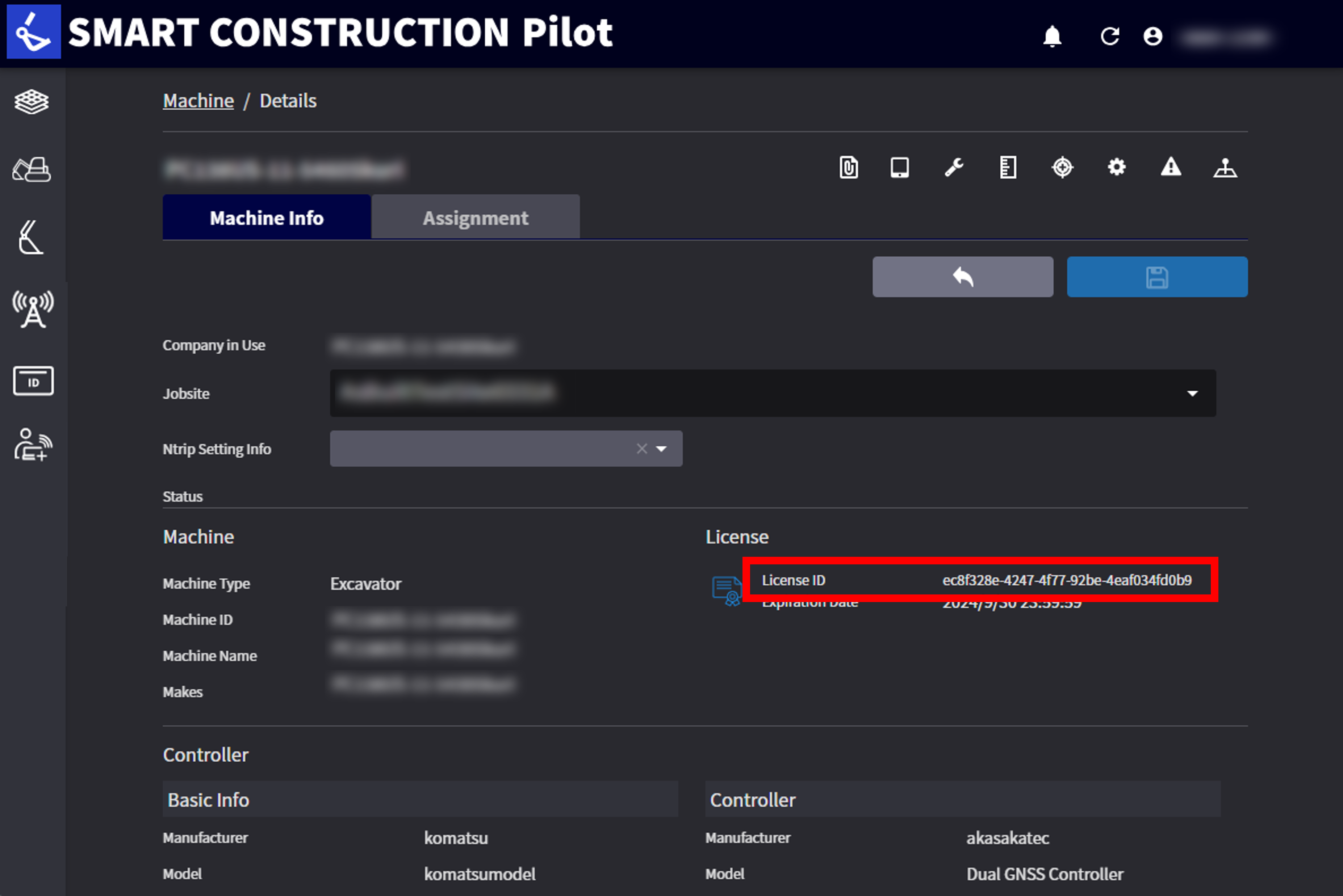1343x896 pixels.
Task: Click the Machine breadcrumb link
Action: (x=198, y=101)
